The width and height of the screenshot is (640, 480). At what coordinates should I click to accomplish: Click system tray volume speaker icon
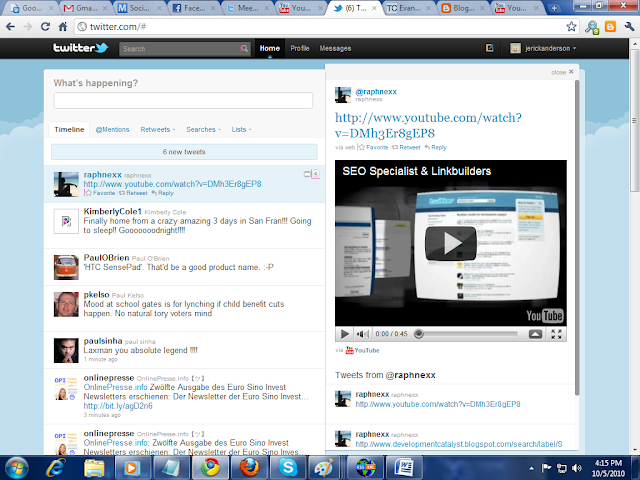(x=577, y=468)
